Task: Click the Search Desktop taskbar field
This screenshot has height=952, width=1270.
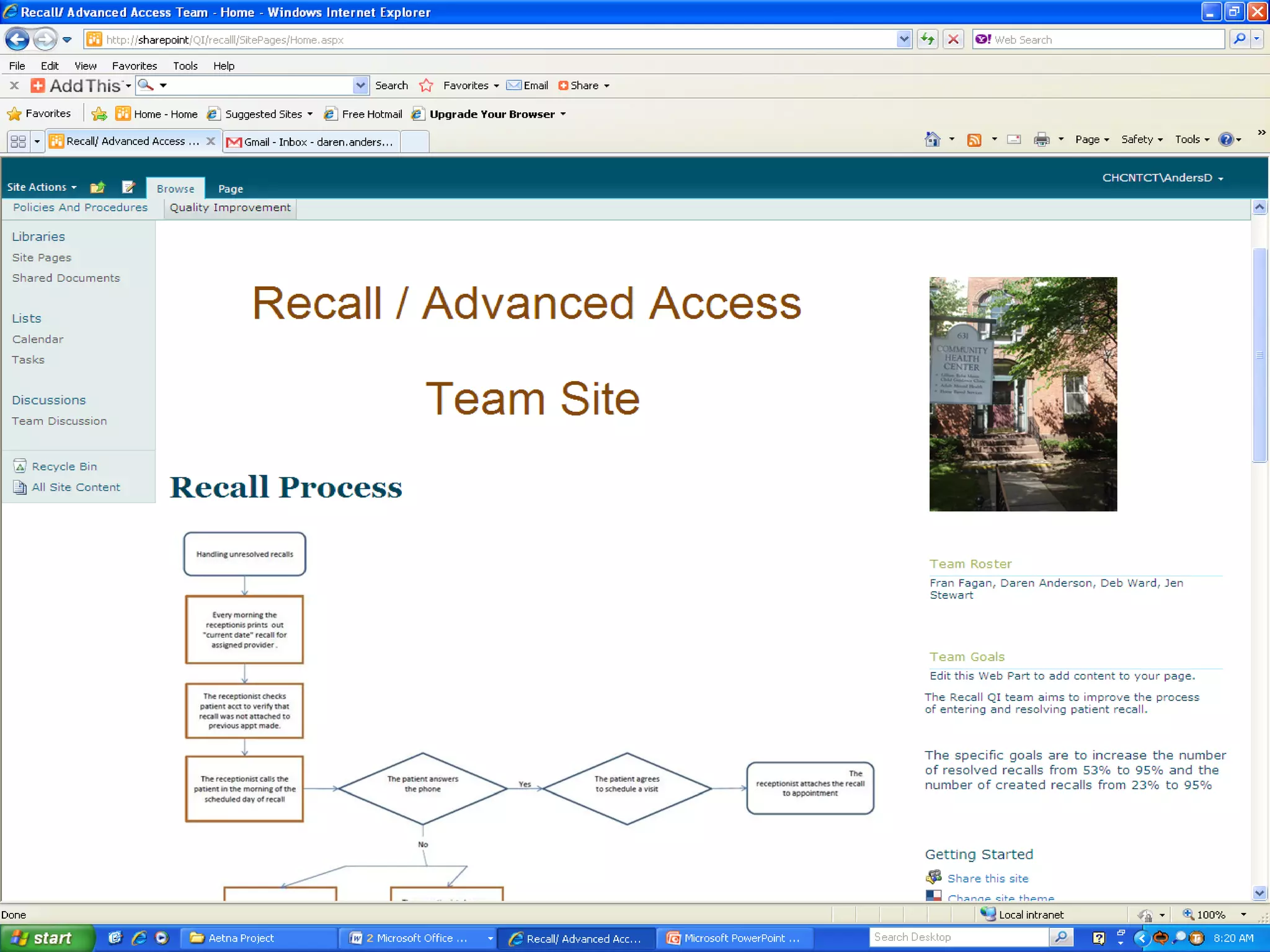Action: tap(958, 937)
